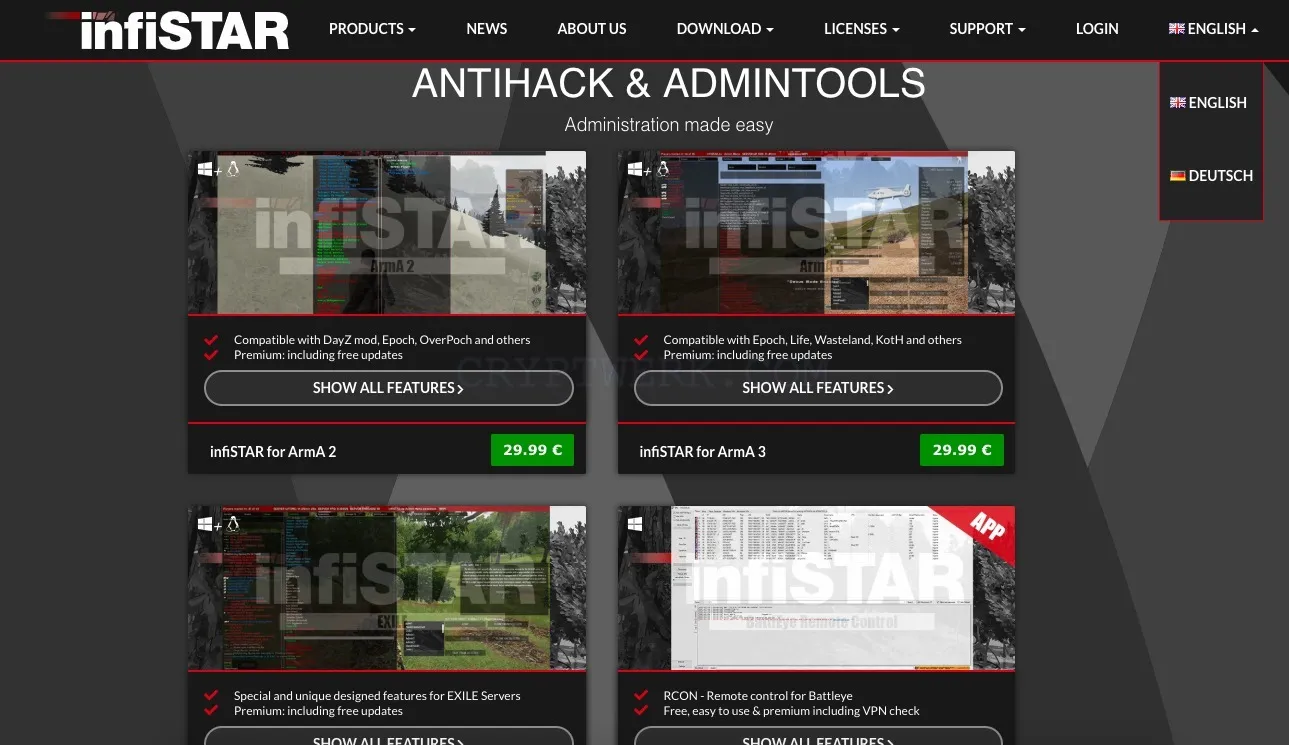Click 'Compatible with DayZ mod, Epoch, OverPoch' text
This screenshot has height=745, width=1289.
(x=382, y=340)
